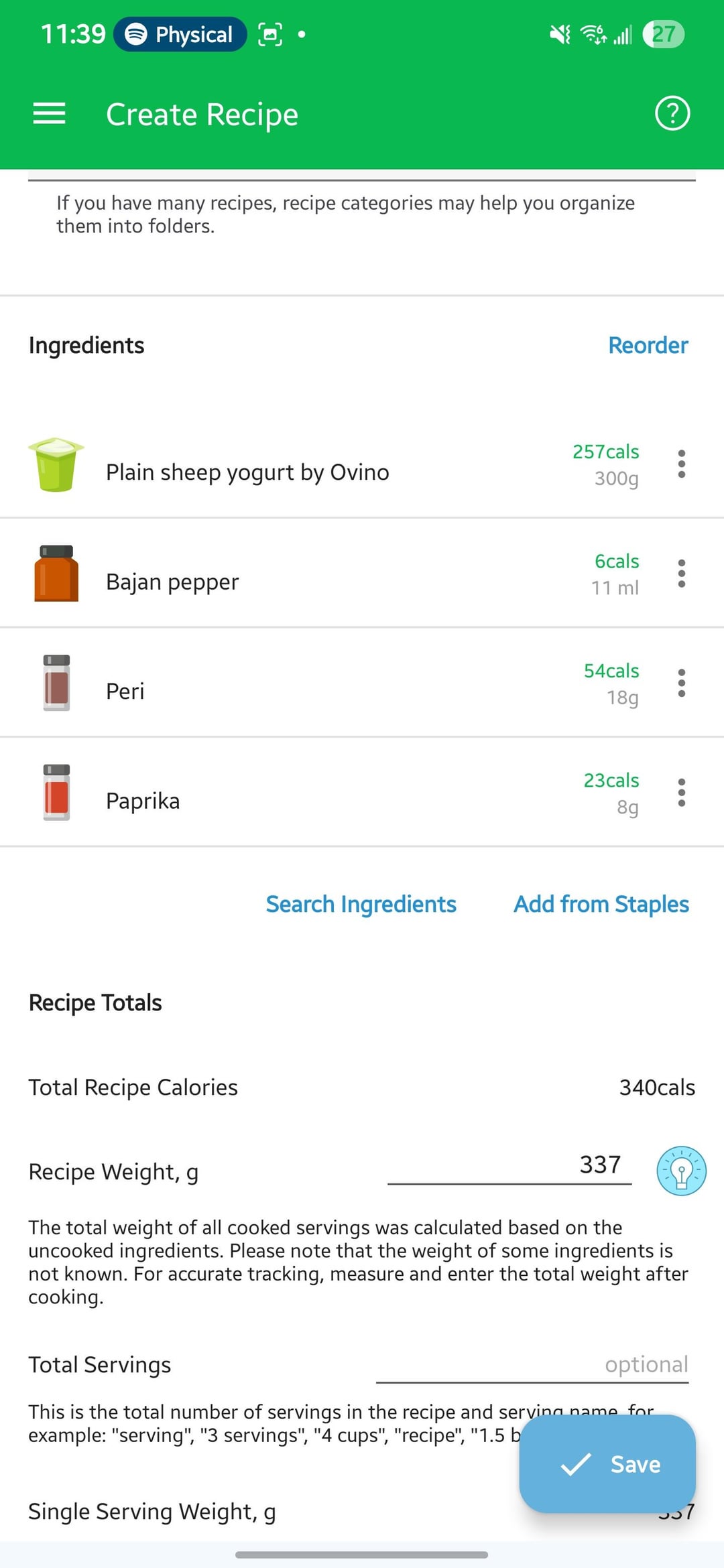Tap the lightbulb tip icon beside Recipe Weight
The width and height of the screenshot is (724, 1568).
[681, 1171]
